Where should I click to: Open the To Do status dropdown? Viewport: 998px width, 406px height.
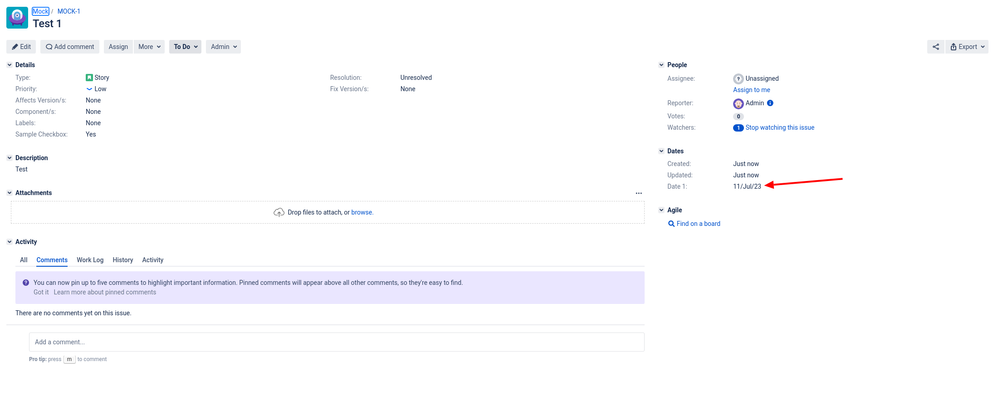[x=185, y=46]
